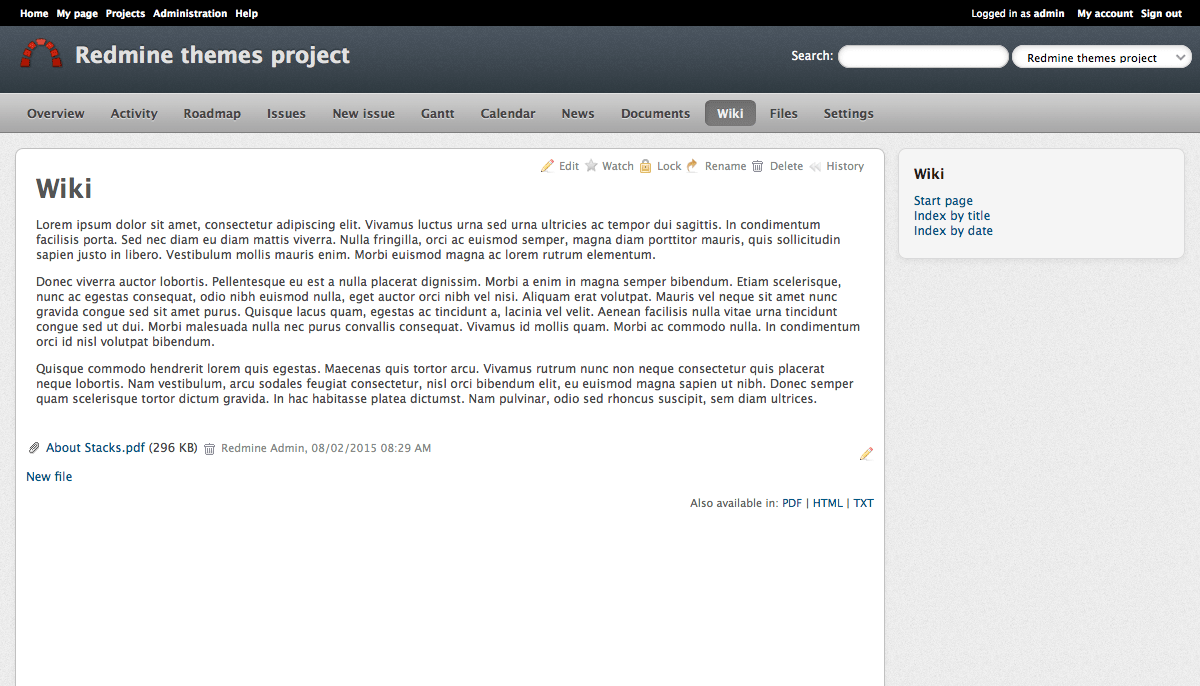Open Index by date in sidebar
The width and height of the screenshot is (1200, 686).
click(953, 231)
